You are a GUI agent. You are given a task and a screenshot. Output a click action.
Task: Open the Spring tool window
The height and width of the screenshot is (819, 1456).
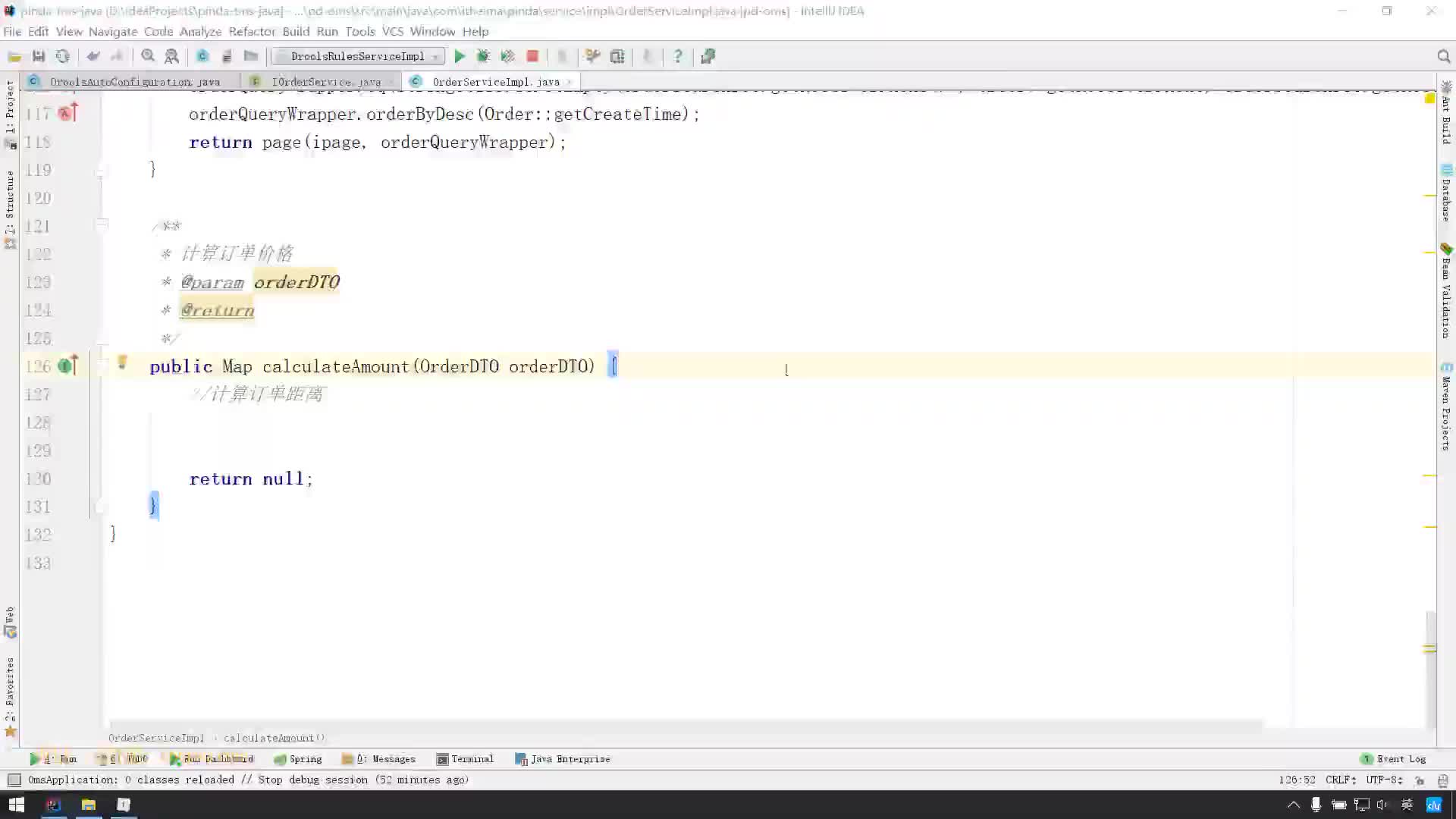[298, 758]
